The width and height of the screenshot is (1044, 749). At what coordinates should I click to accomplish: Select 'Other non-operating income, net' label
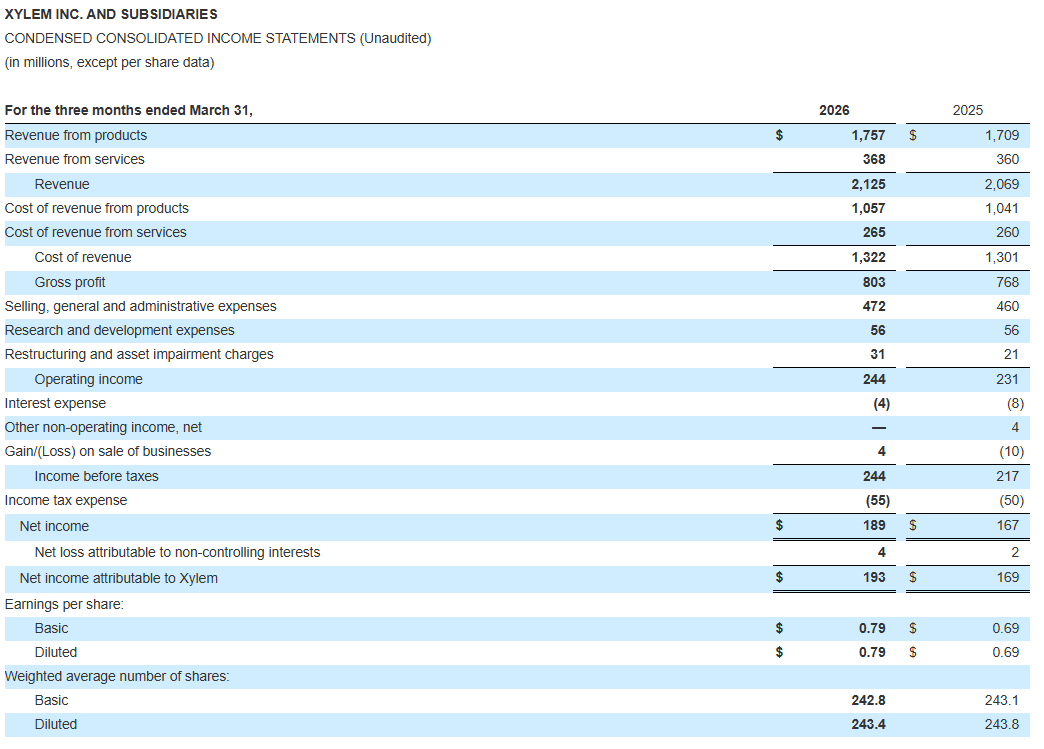point(103,427)
